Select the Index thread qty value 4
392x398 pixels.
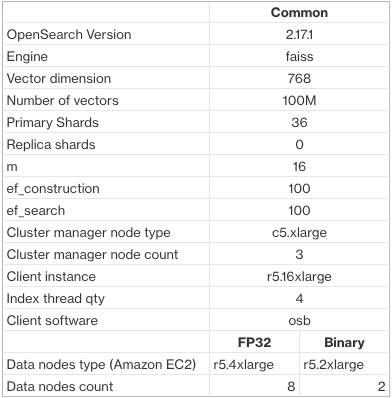[299, 298]
